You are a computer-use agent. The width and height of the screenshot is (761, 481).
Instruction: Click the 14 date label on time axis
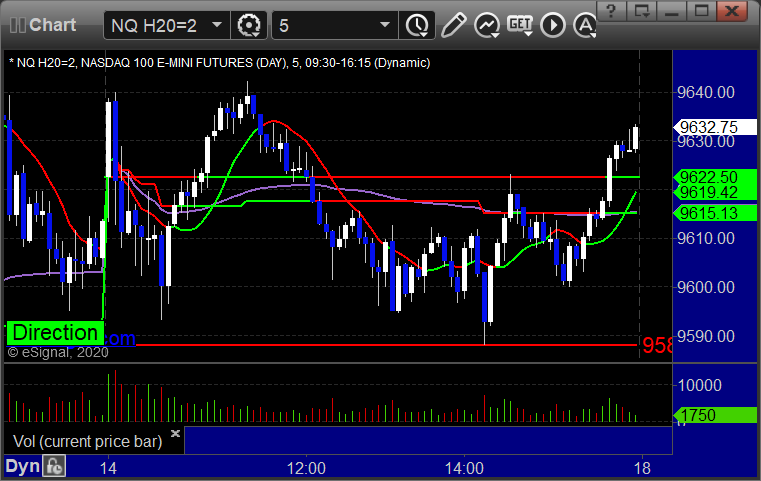click(x=108, y=469)
